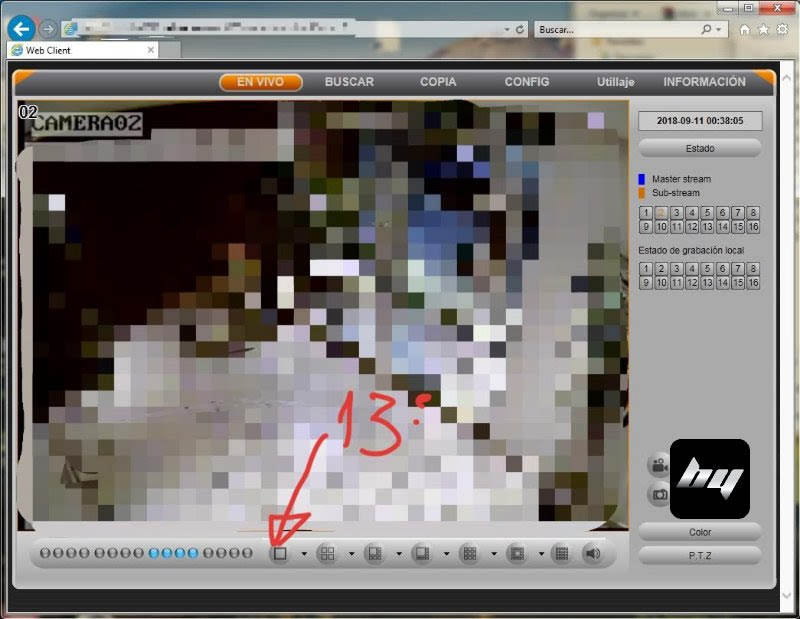800x619 pixels.
Task: Open nine-window layout dropdown arrow
Action: pos(493,554)
